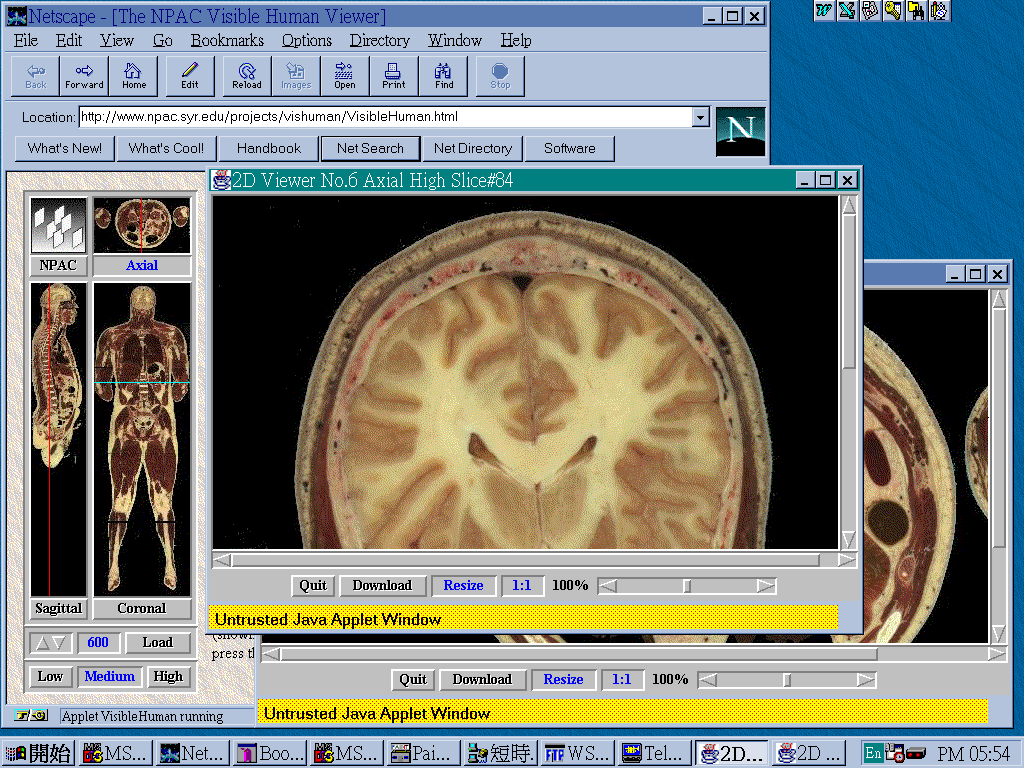
Task: Click the Images toolbar icon
Action: pos(296,76)
